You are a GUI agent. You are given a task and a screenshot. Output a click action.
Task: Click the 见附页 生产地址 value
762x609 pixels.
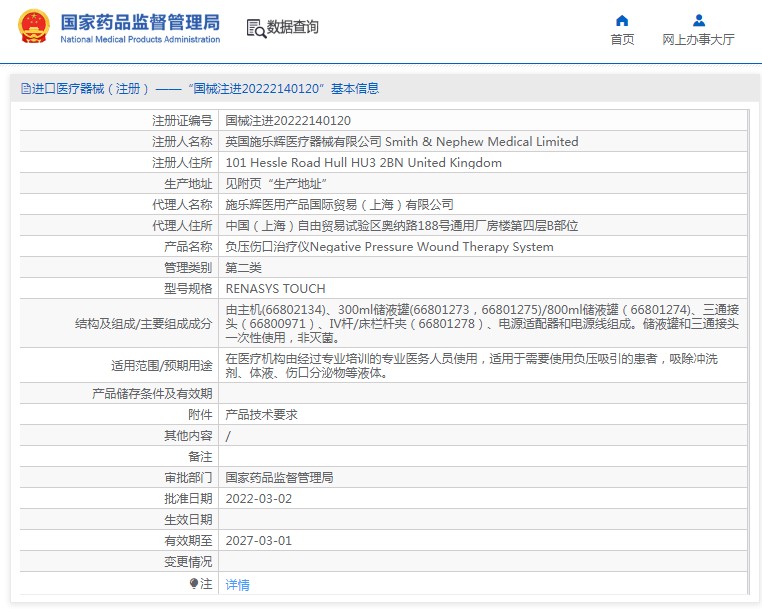click(276, 184)
